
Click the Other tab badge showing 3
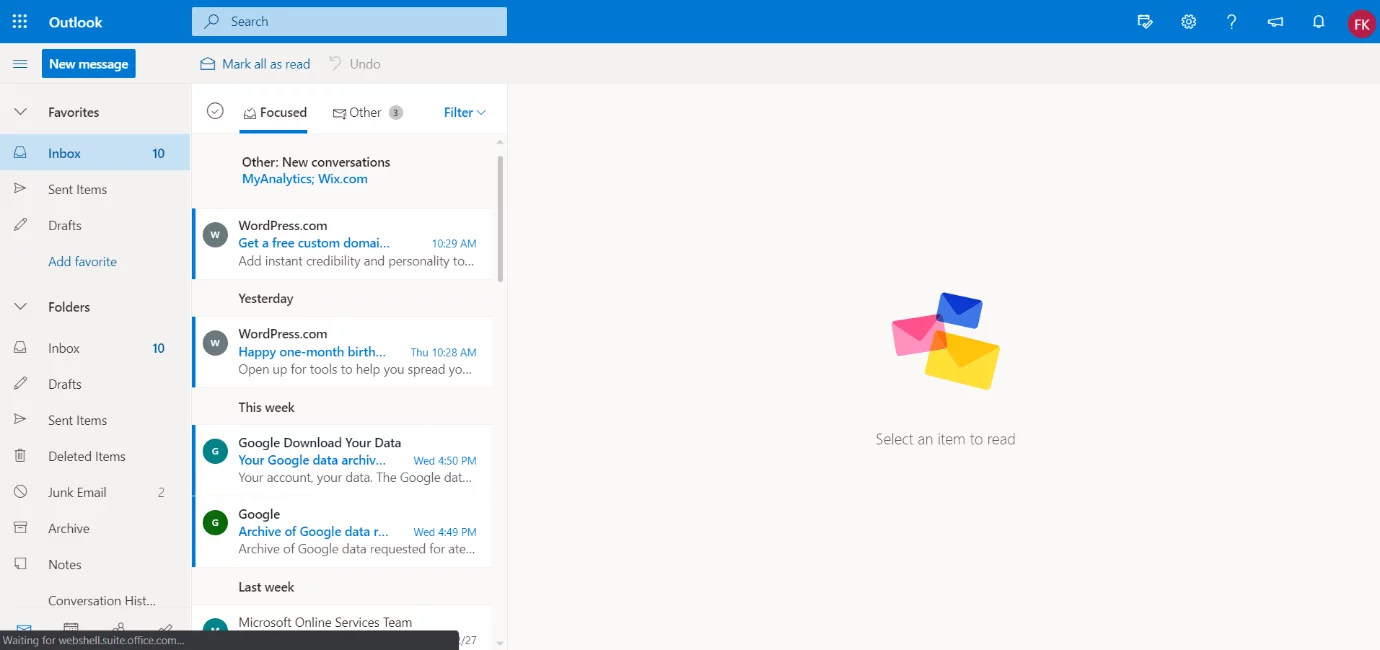[x=396, y=112]
